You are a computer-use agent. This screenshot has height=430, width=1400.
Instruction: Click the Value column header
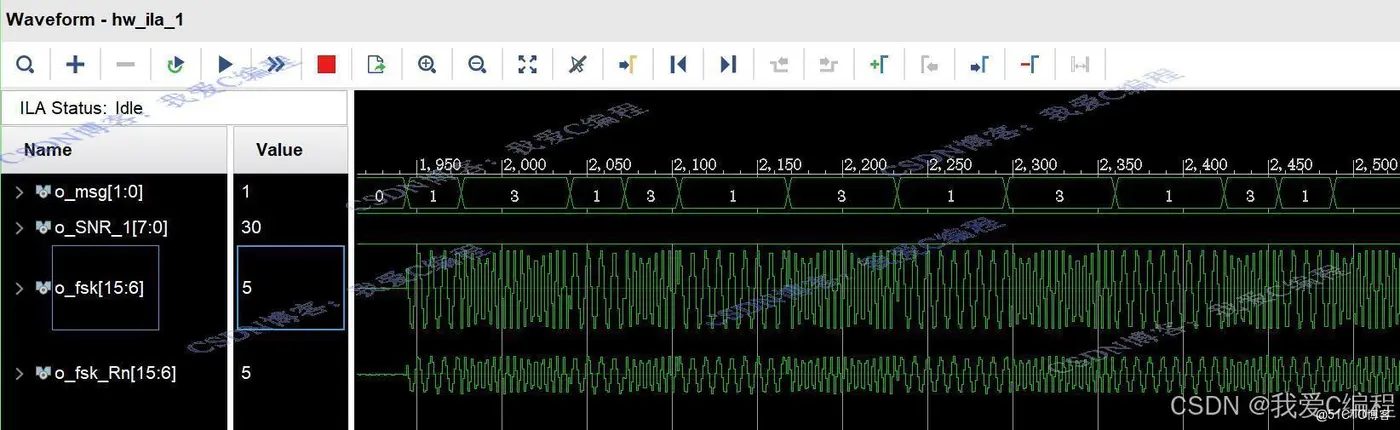click(279, 150)
